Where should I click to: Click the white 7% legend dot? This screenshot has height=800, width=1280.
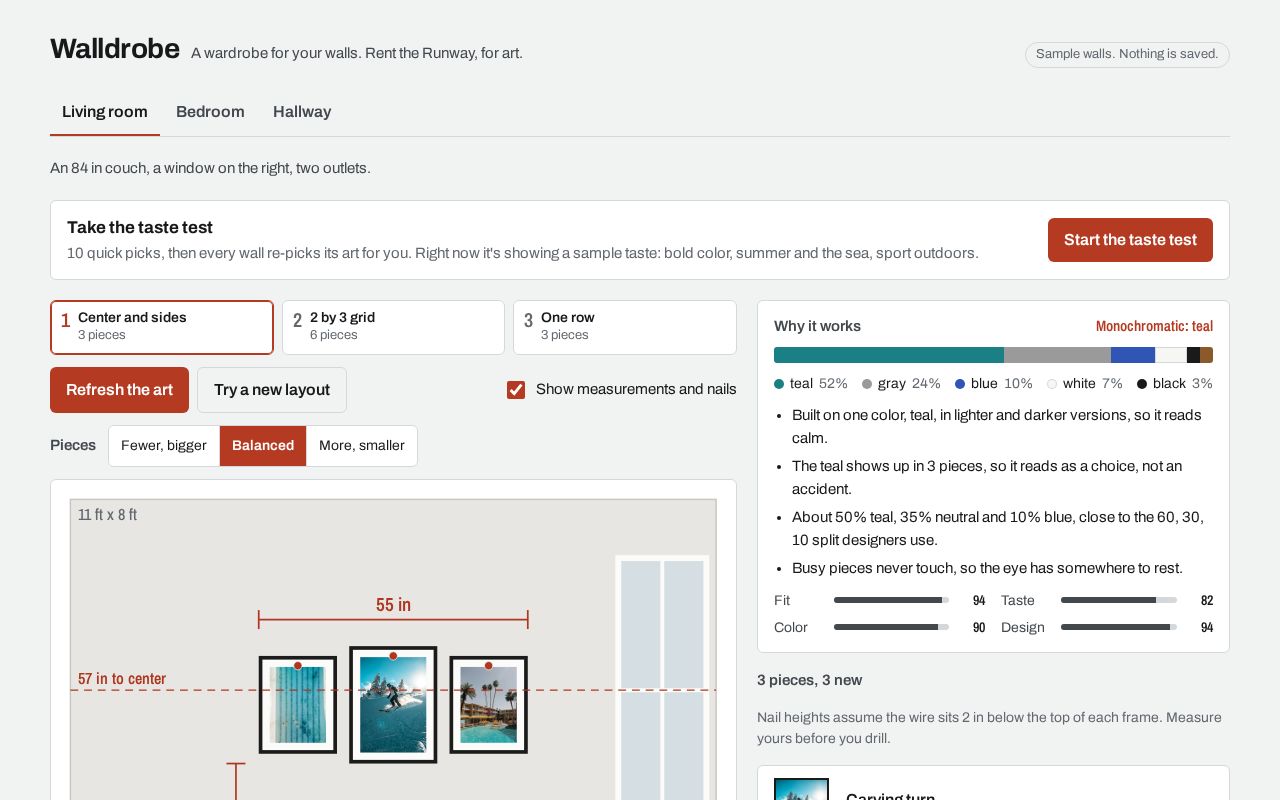tap(1052, 384)
